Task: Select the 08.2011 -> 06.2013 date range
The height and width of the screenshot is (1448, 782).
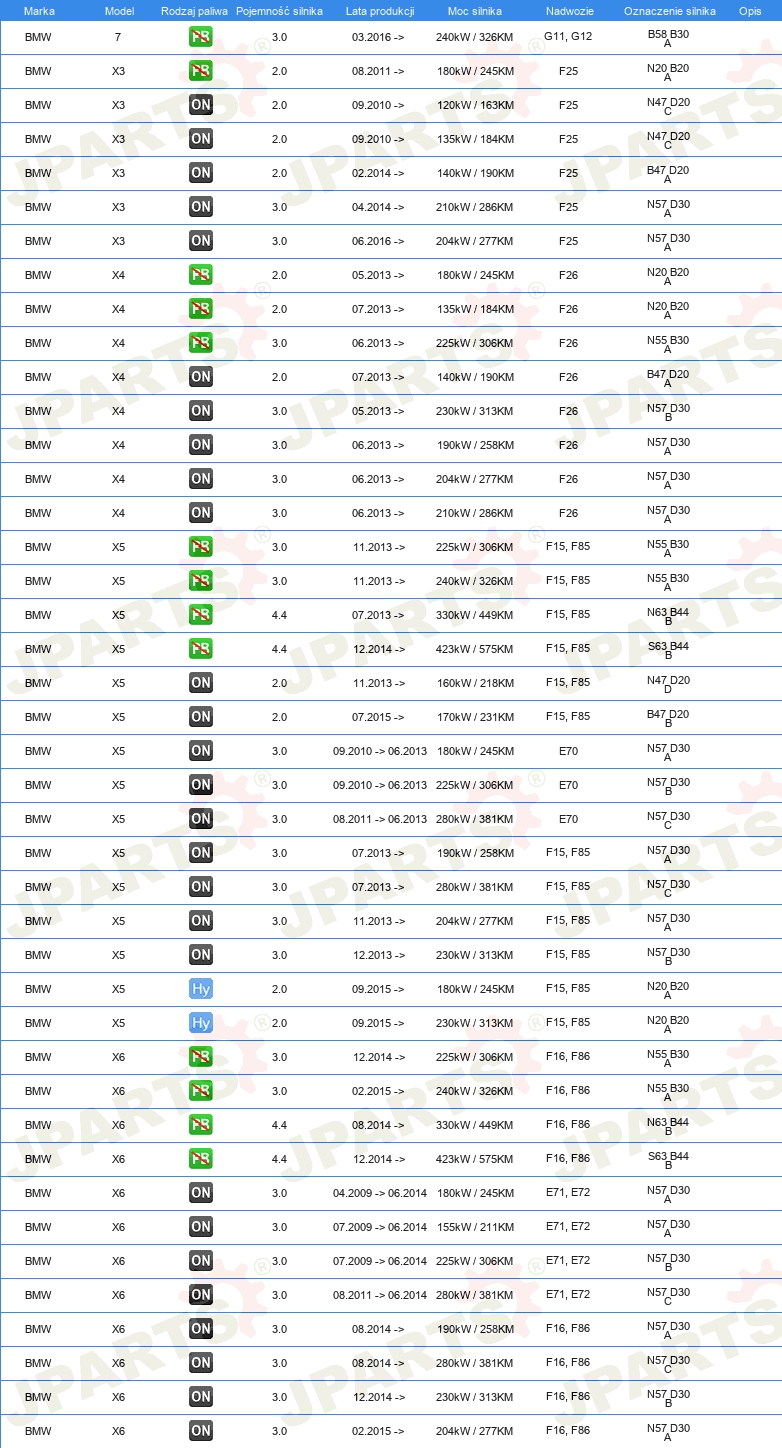Action: (380, 819)
